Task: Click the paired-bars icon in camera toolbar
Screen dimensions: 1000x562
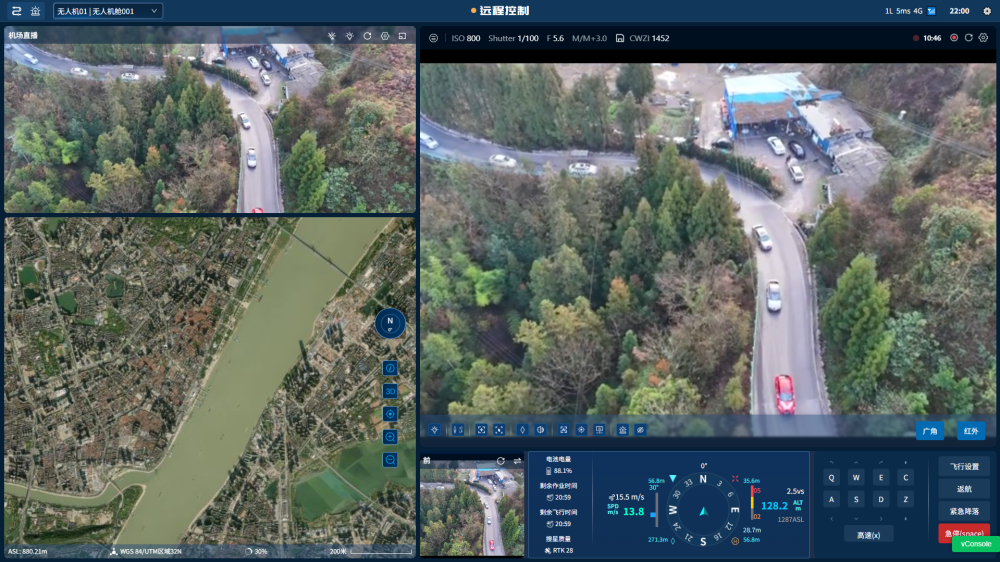Action: click(458, 430)
